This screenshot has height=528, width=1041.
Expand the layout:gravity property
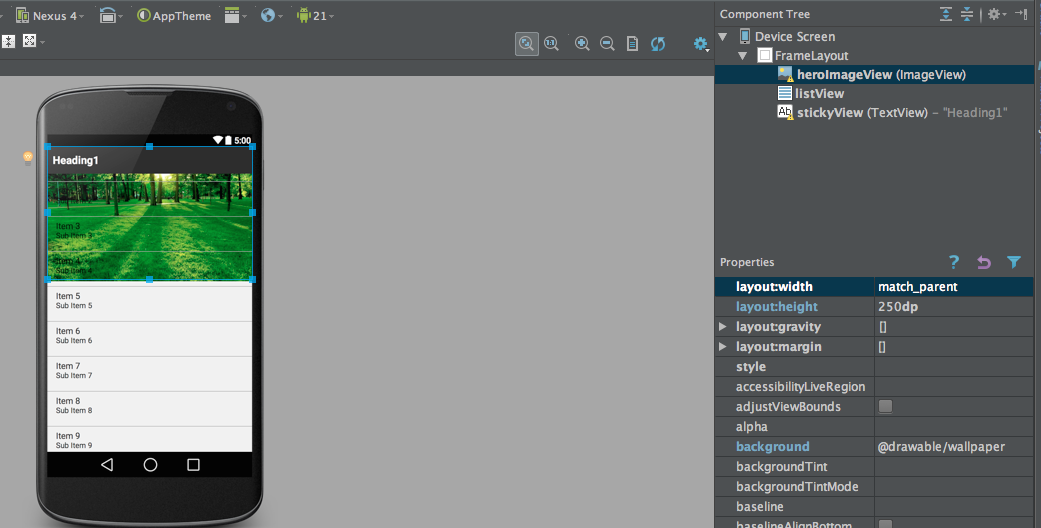pos(723,327)
